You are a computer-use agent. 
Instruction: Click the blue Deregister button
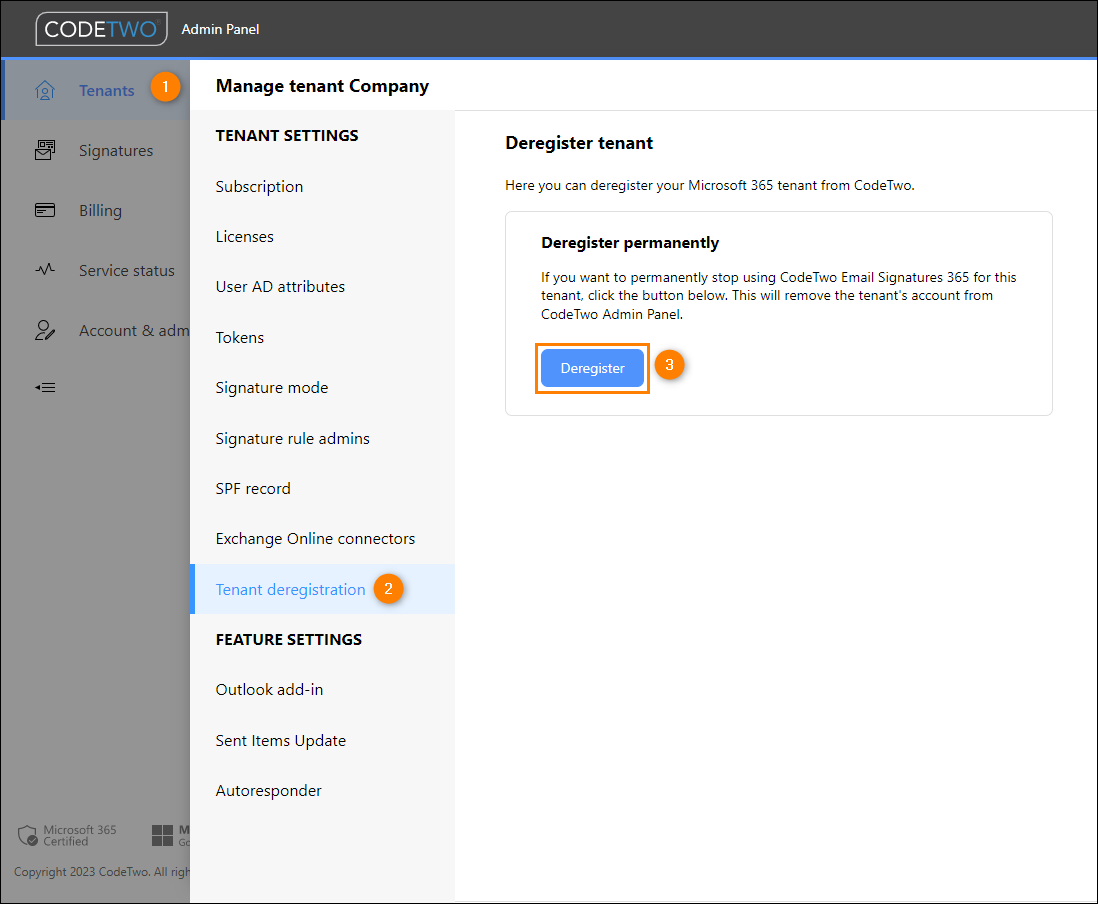point(592,368)
